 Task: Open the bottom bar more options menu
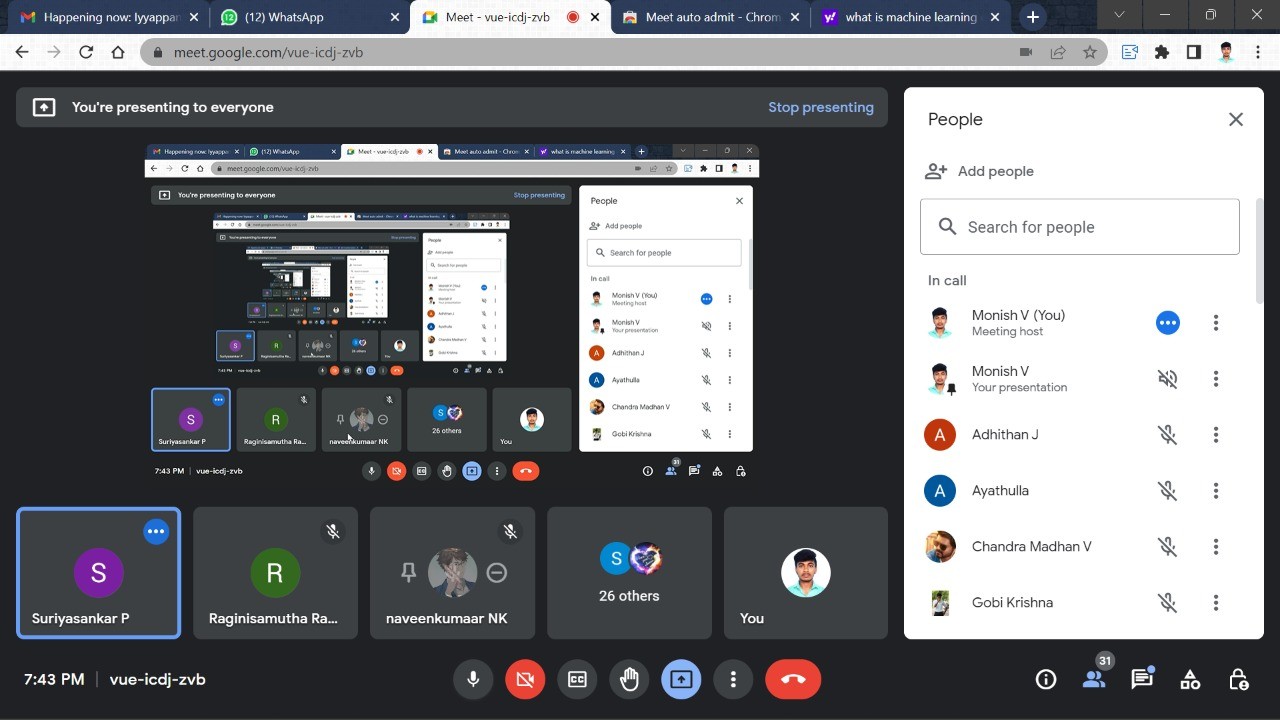click(733, 679)
